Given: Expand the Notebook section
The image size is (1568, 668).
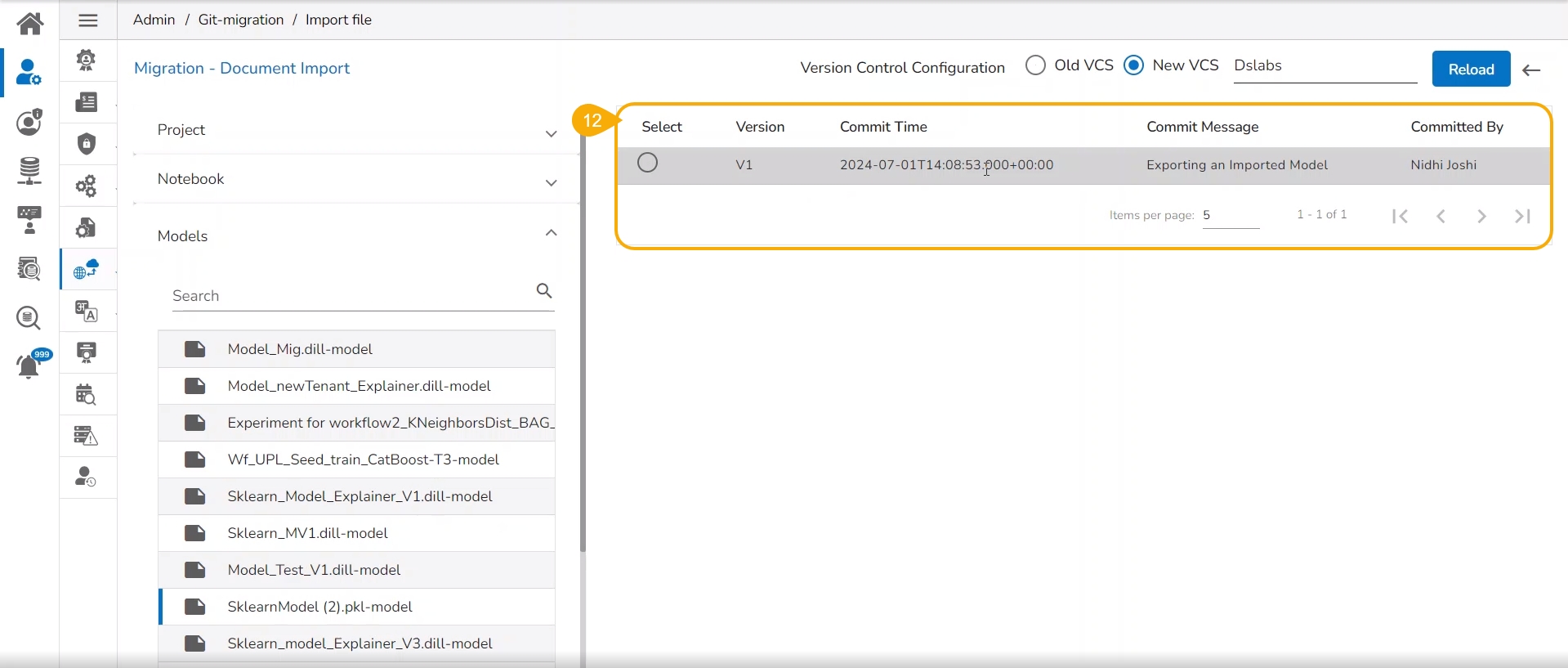Looking at the screenshot, I should point(552,182).
